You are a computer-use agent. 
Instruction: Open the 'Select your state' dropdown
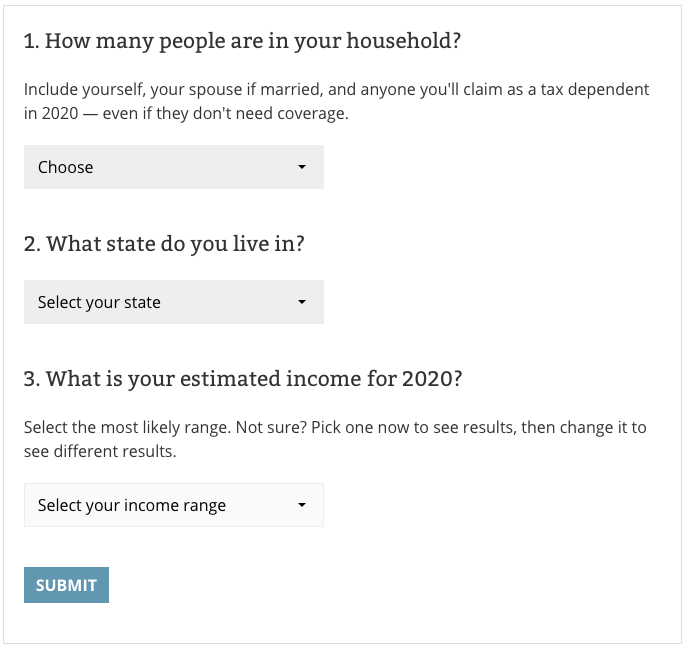(173, 302)
